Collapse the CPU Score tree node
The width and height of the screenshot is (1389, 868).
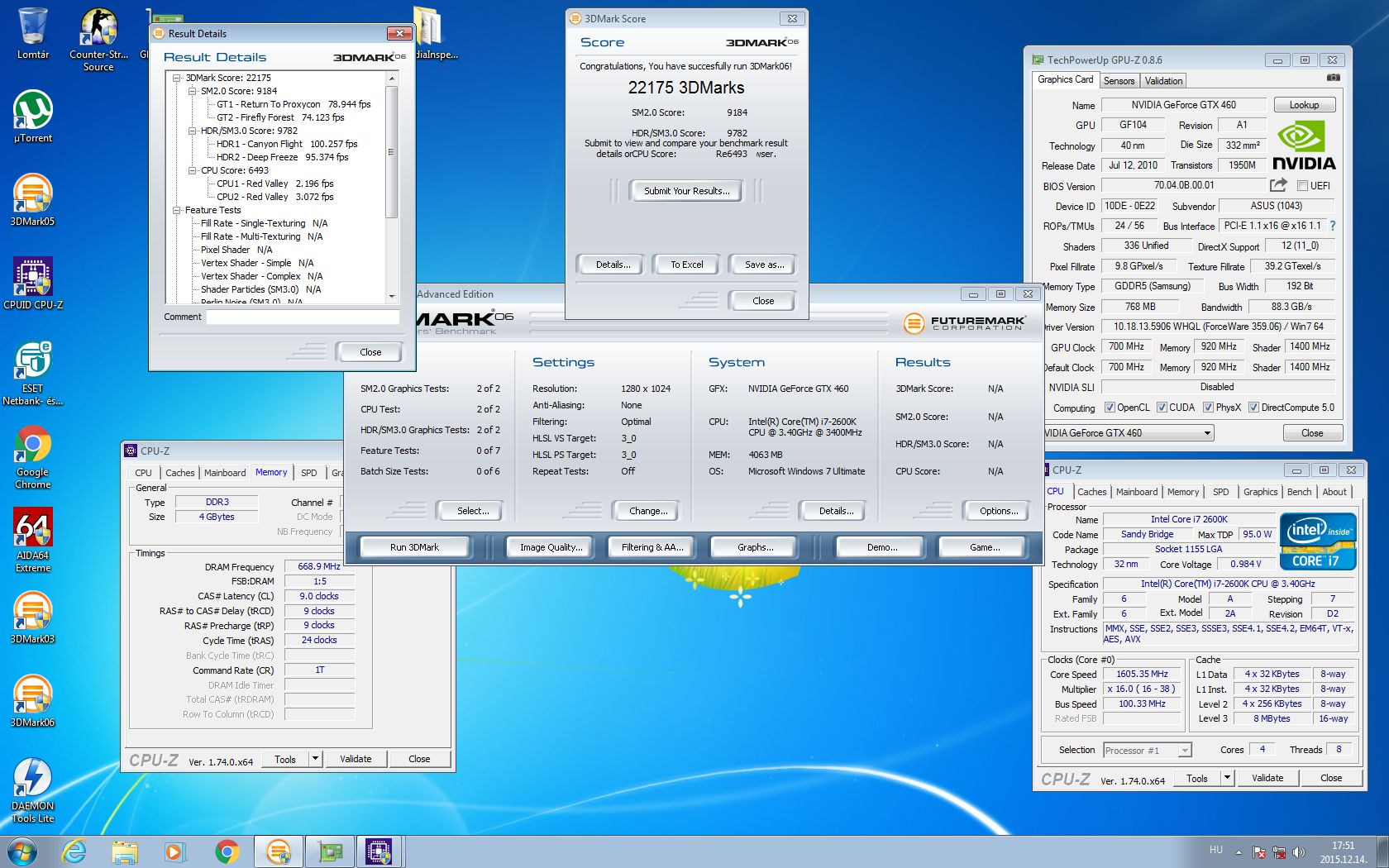point(192,170)
